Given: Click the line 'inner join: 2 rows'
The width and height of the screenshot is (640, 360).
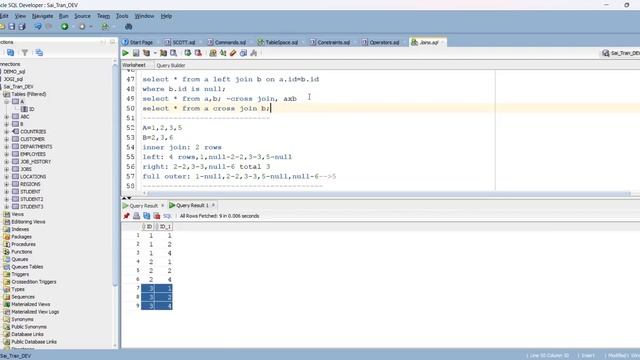Looking at the screenshot, I should click(182, 147).
